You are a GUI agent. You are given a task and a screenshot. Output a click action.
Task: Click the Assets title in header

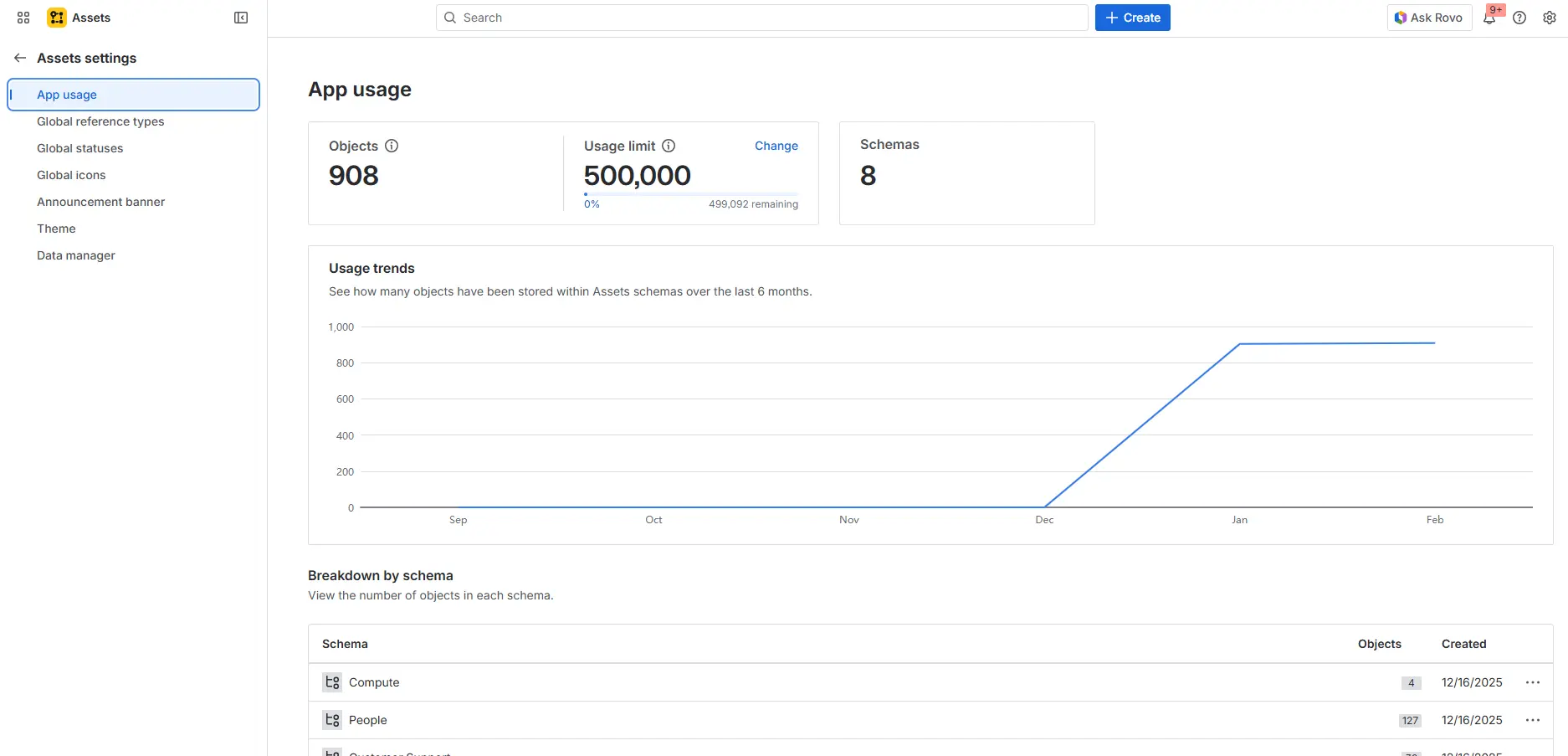91,18
